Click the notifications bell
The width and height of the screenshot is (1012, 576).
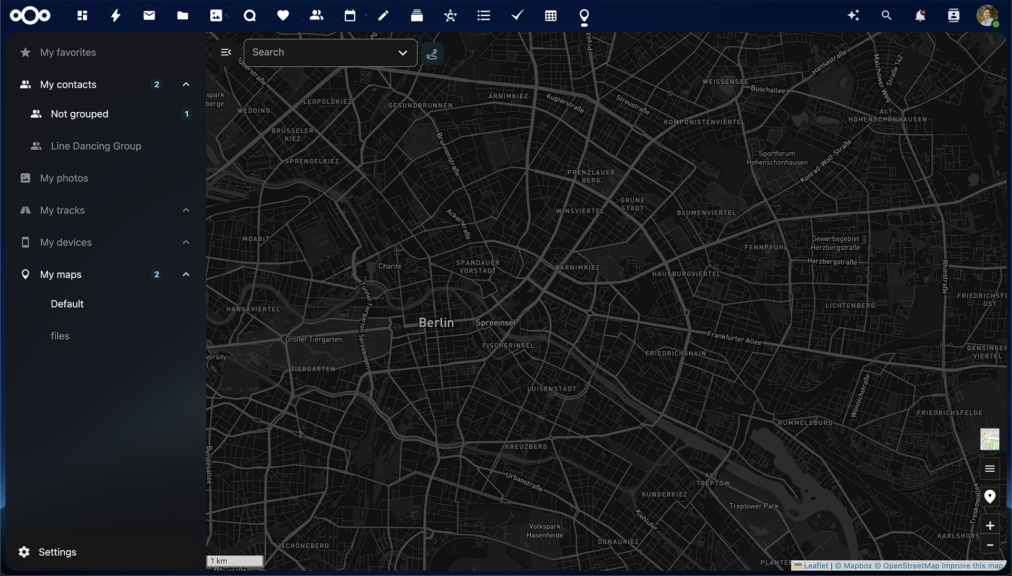[919, 15]
